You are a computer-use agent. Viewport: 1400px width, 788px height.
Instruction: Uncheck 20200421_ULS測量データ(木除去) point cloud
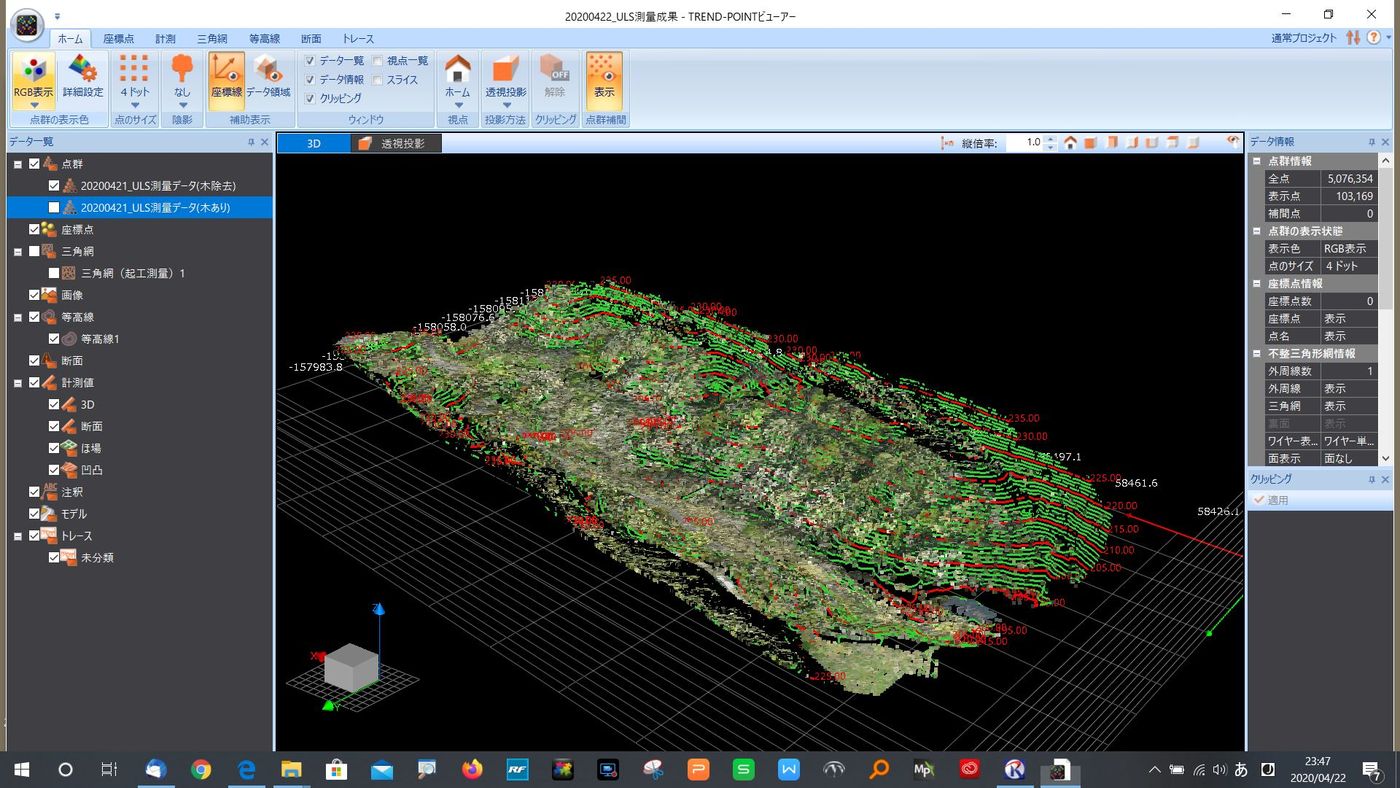[x=54, y=186]
